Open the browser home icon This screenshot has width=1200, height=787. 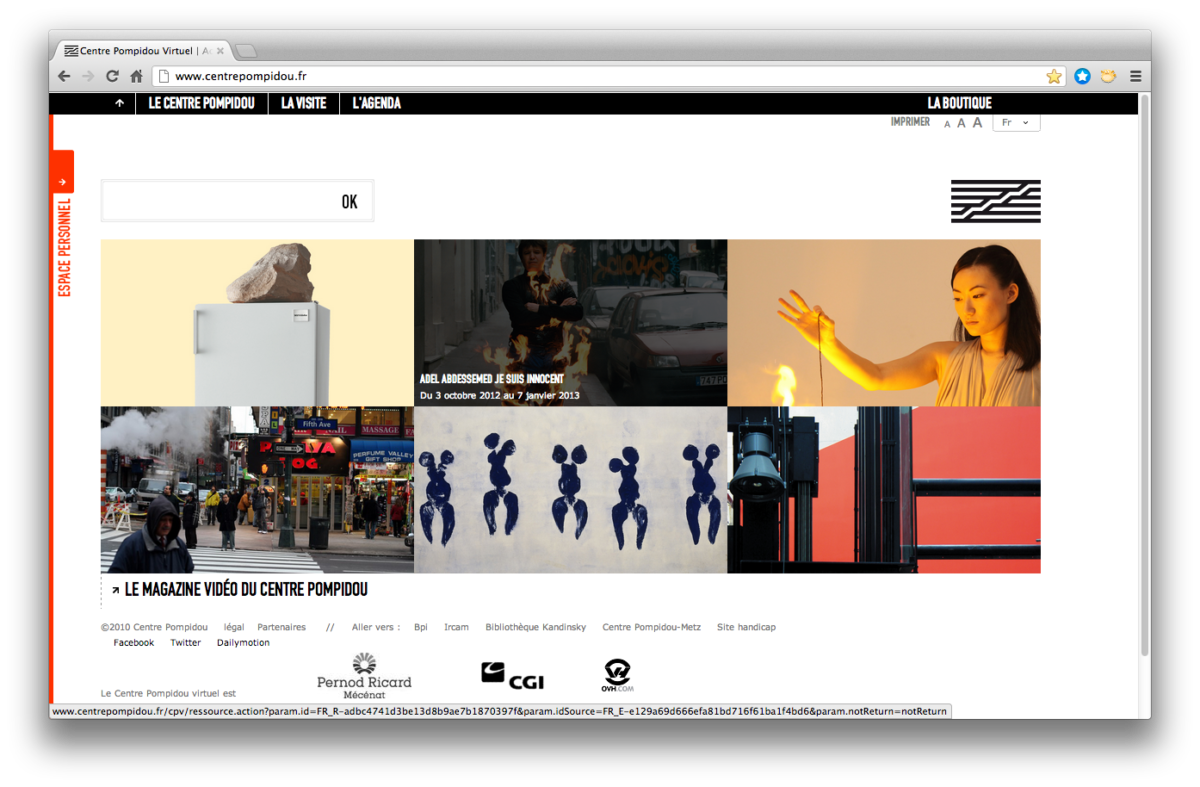(x=136, y=76)
